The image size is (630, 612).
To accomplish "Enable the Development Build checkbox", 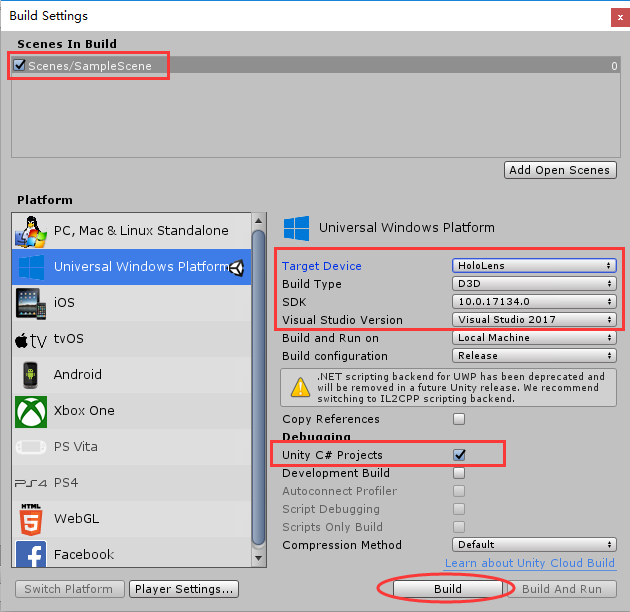I will pyautogui.click(x=459, y=473).
